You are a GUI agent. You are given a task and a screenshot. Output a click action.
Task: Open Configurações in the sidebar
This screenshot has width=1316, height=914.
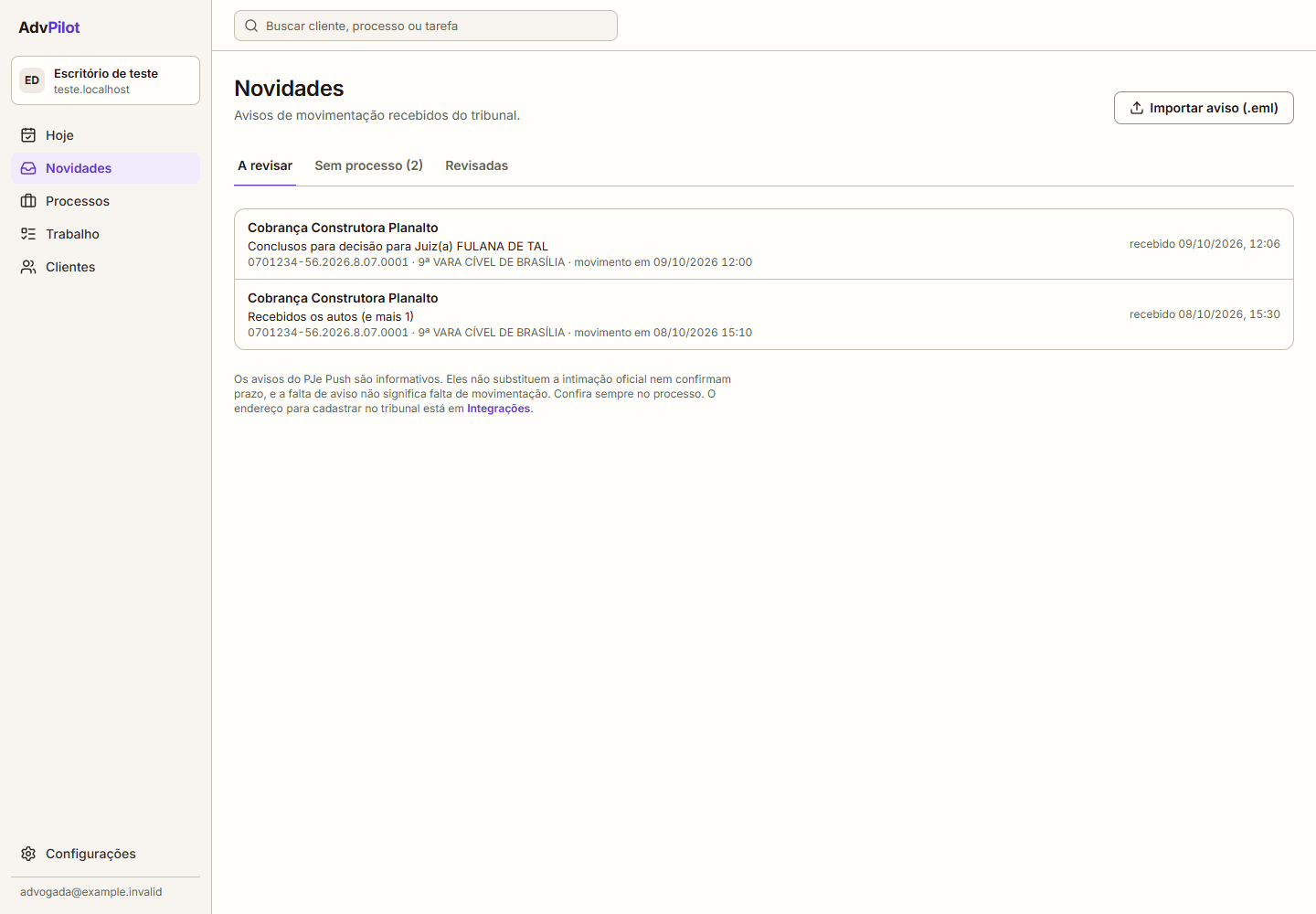105,854
